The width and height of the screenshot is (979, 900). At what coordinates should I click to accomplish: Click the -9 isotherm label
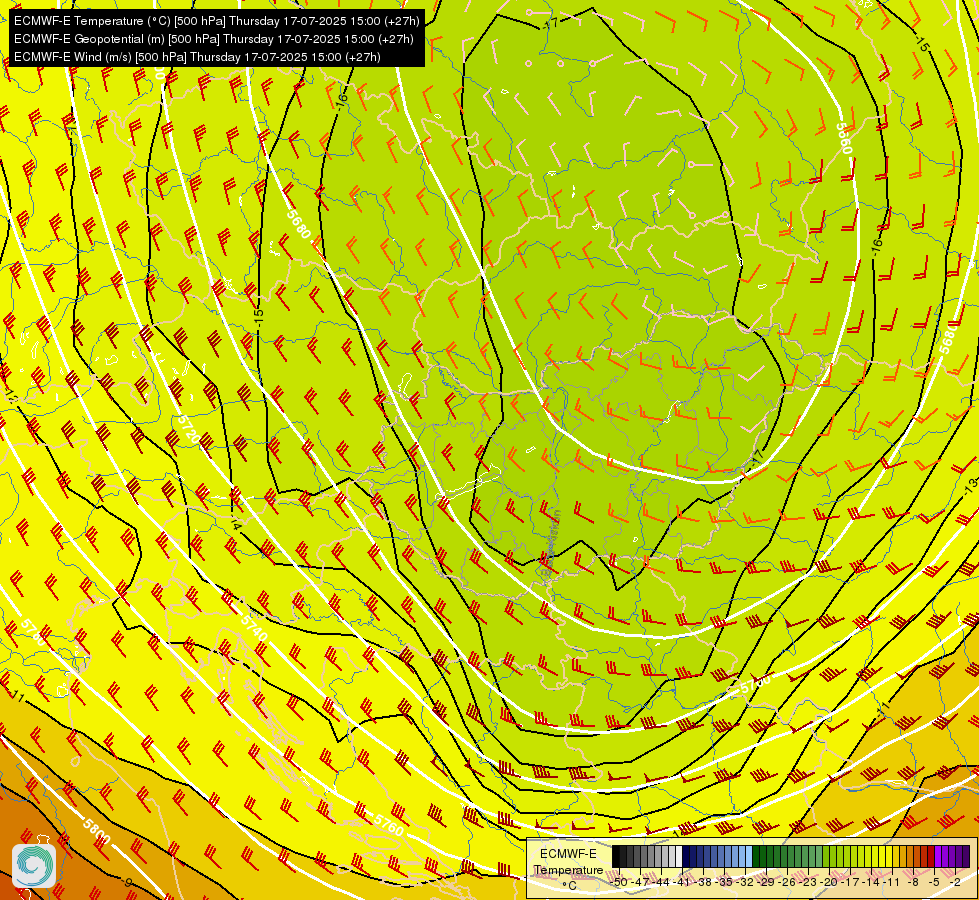tap(127, 883)
